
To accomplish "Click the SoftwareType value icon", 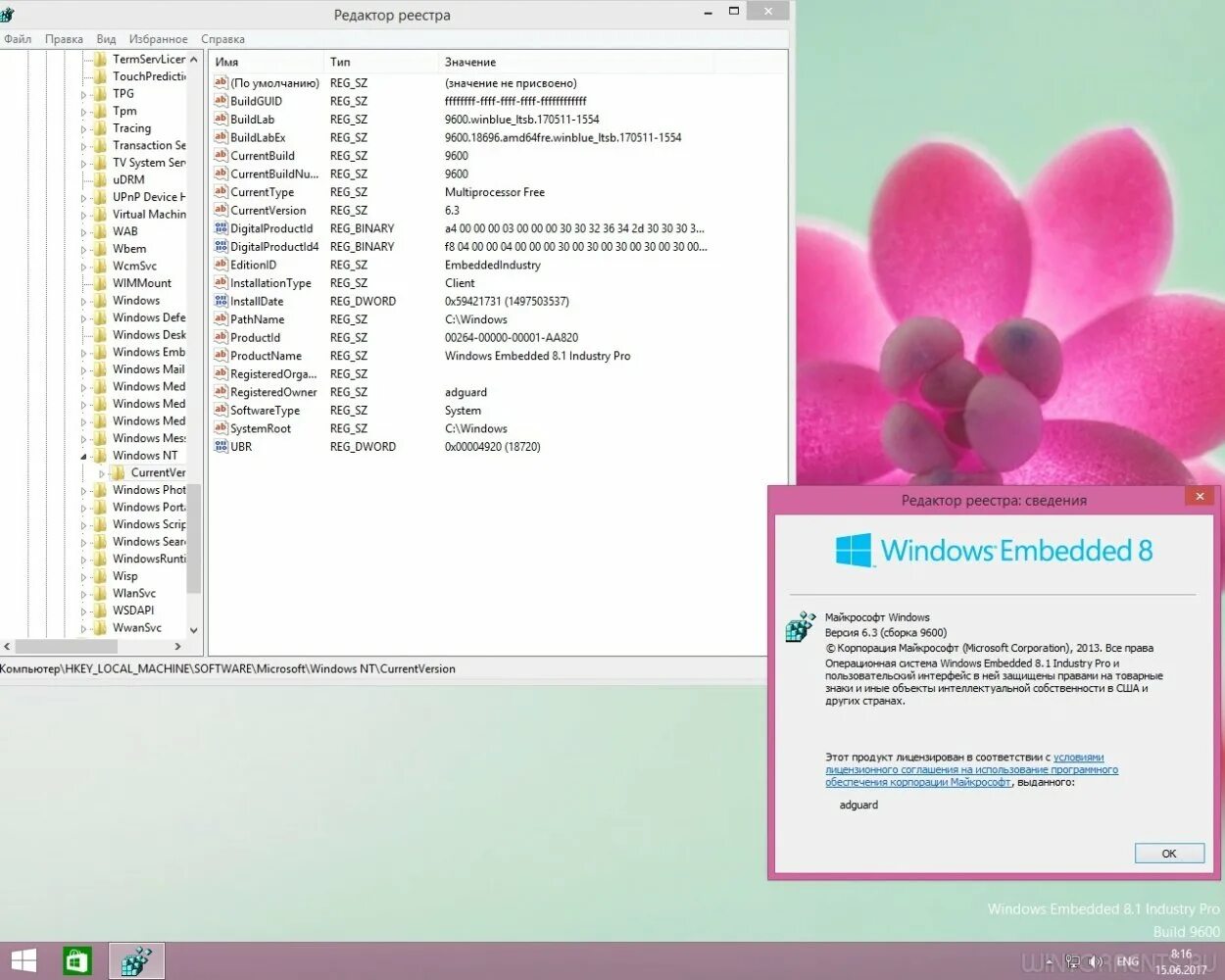I will [221, 410].
